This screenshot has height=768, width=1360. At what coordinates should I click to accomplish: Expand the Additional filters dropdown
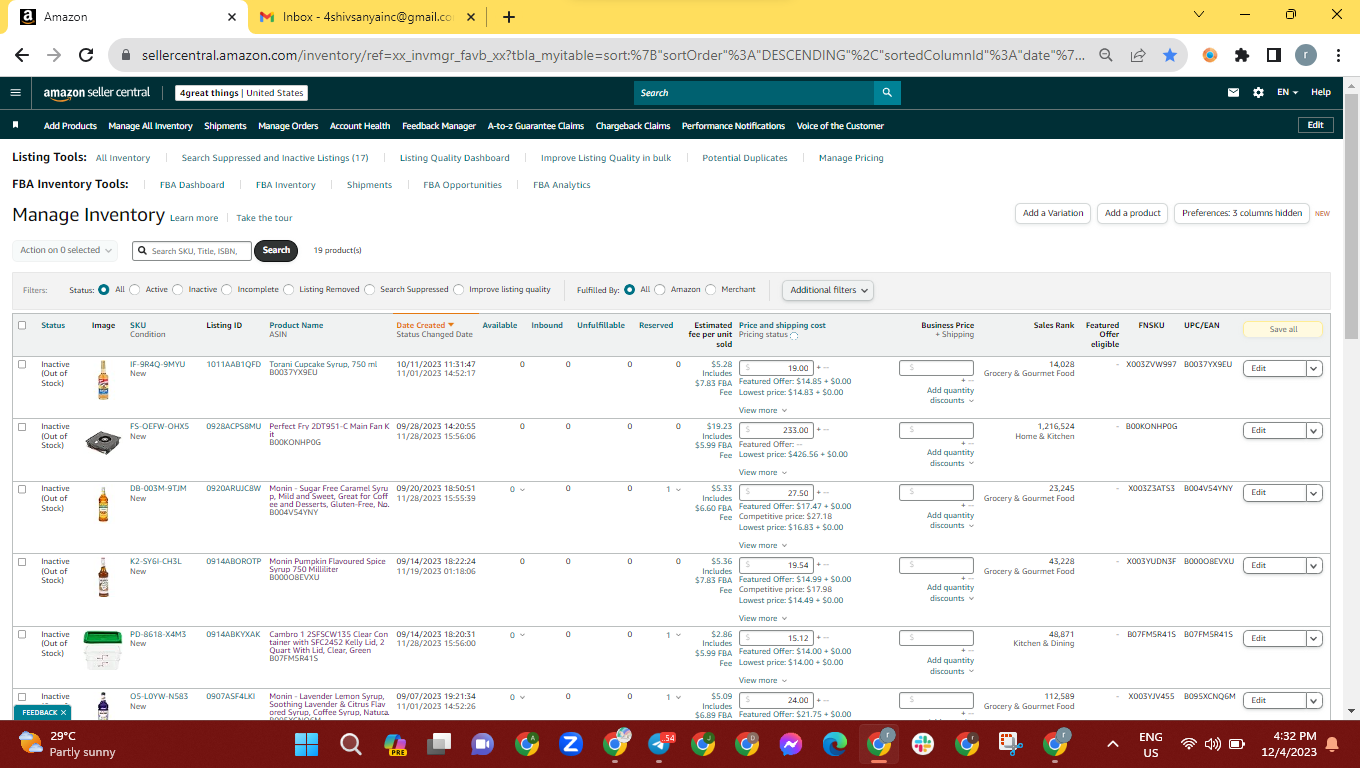pyautogui.click(x=828, y=290)
